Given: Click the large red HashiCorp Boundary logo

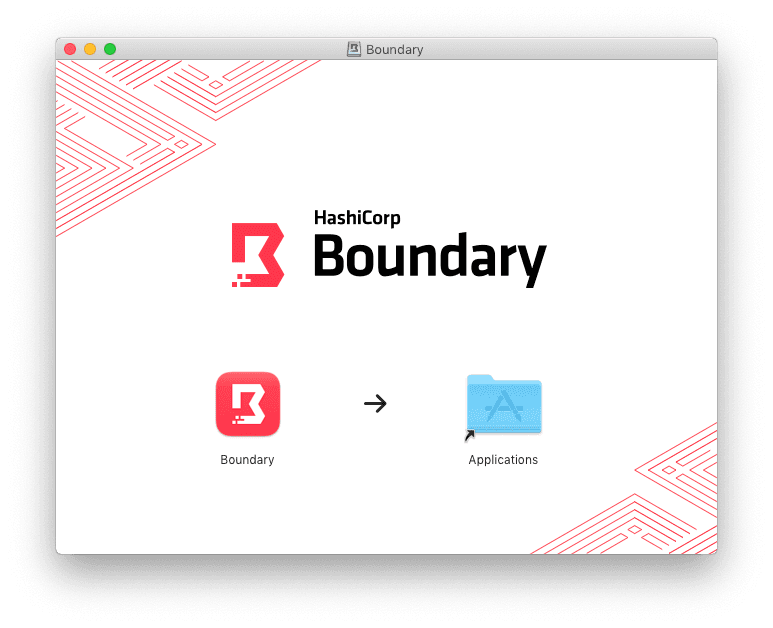Looking at the screenshot, I should coord(258,255).
